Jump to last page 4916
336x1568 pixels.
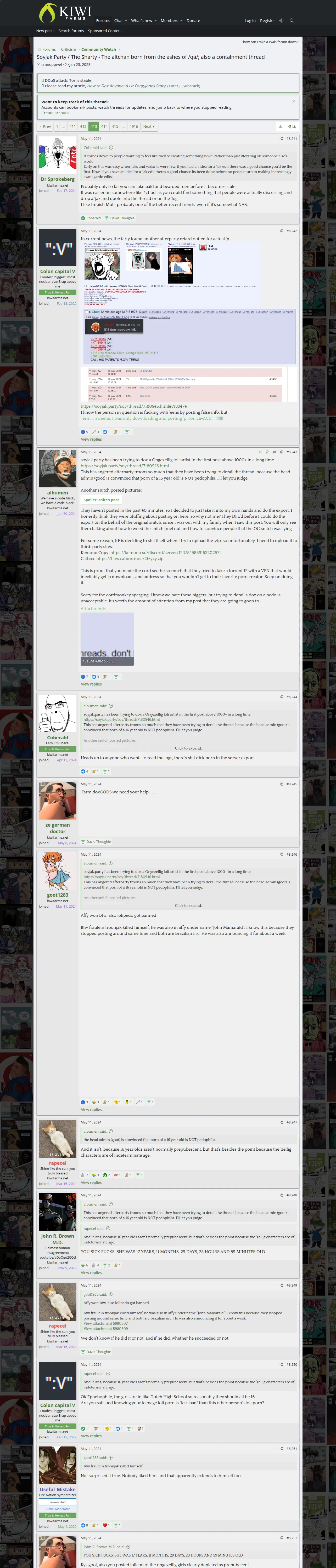coord(133,126)
